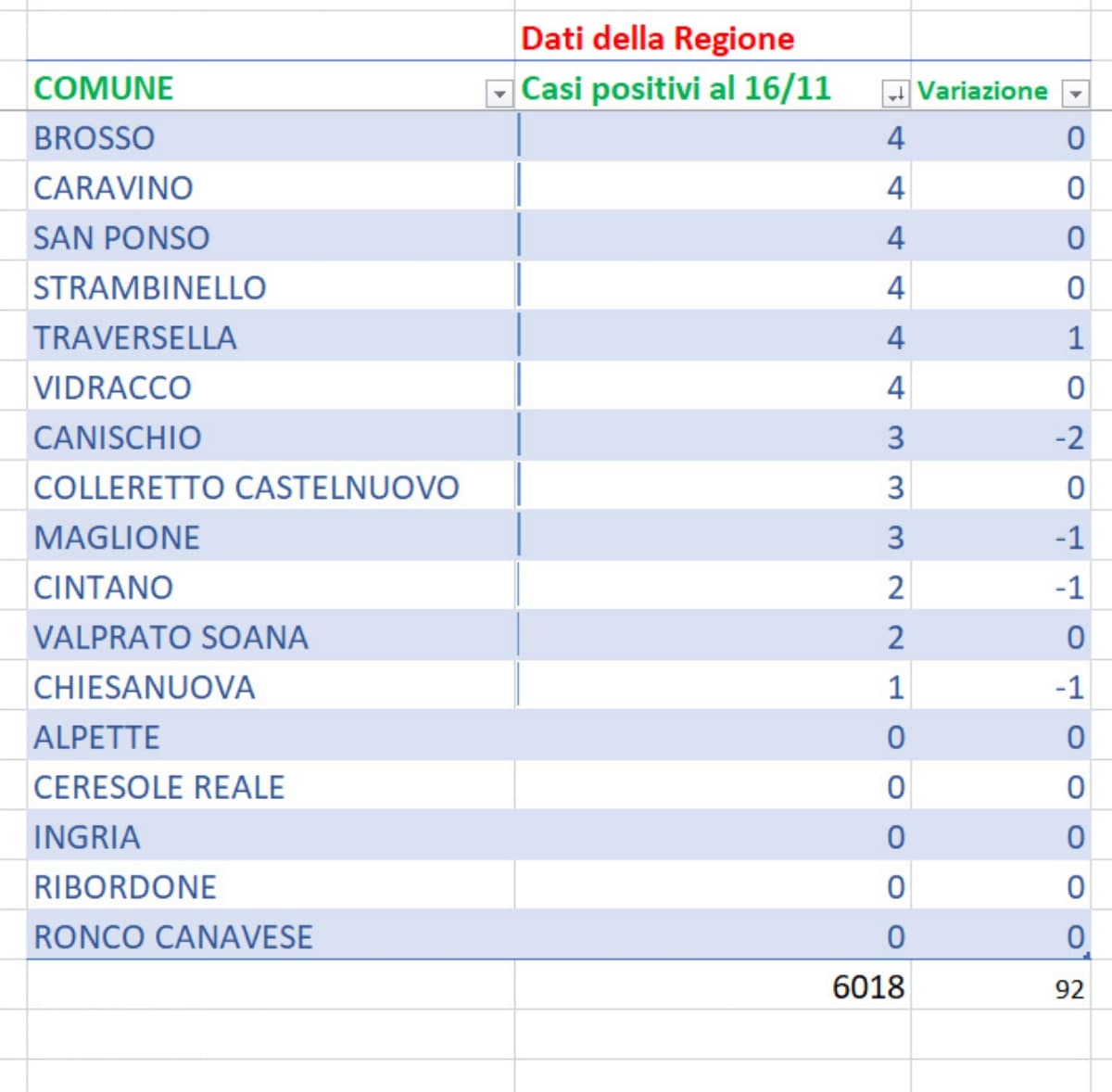
Task: Select the CARAVINO cell
Action: (113, 188)
